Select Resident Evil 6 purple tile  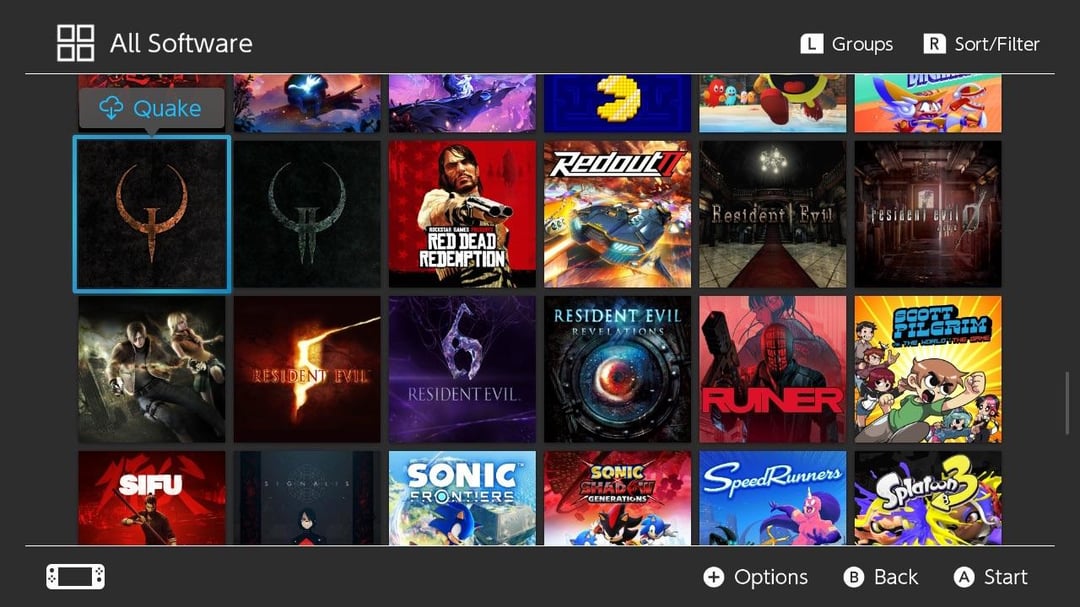click(x=462, y=369)
